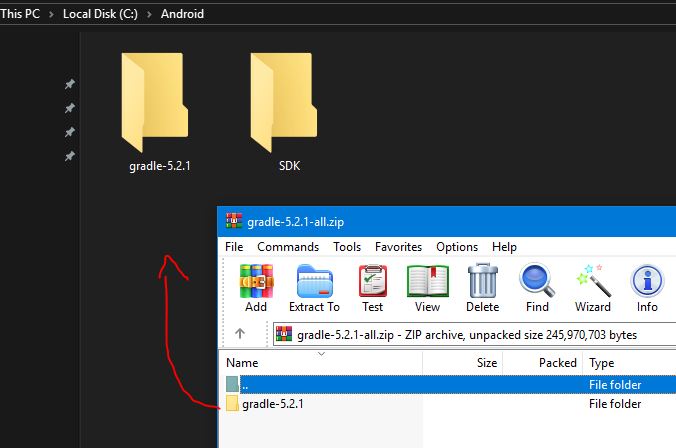Image resolution: width=676 pixels, height=448 pixels.
Task: Select the parent '..' folder icon
Action: click(x=232, y=384)
